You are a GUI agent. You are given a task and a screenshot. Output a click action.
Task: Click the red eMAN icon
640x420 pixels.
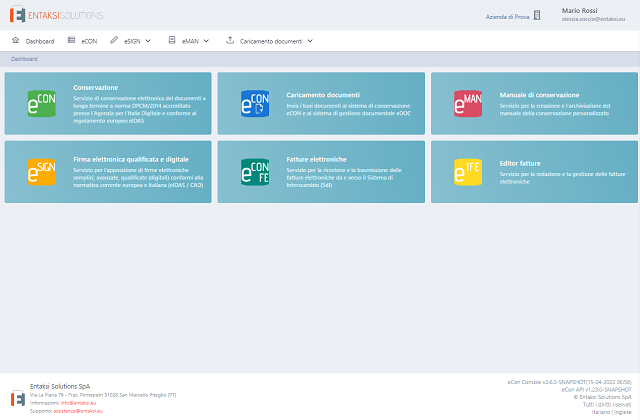(x=468, y=104)
